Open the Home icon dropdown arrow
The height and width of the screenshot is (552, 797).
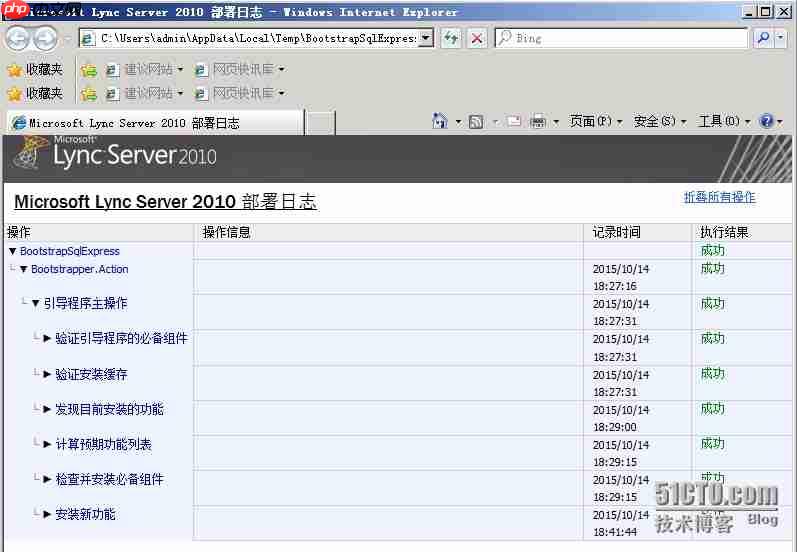458,122
